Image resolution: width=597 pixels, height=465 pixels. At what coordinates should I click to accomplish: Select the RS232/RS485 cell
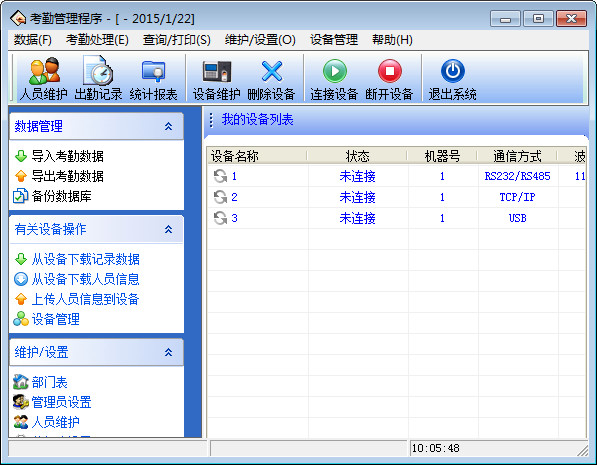coord(517,176)
